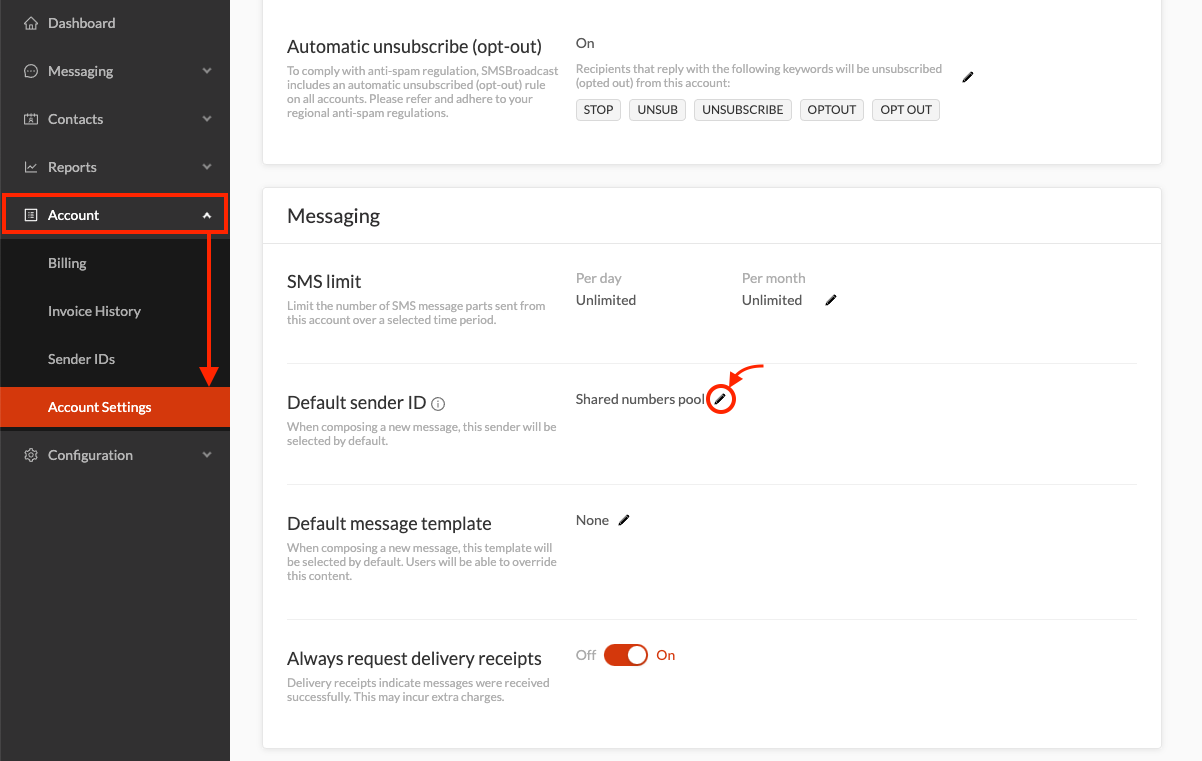Expand the Messaging sidebar section
Viewport: 1202px width, 761px height.
(208, 70)
